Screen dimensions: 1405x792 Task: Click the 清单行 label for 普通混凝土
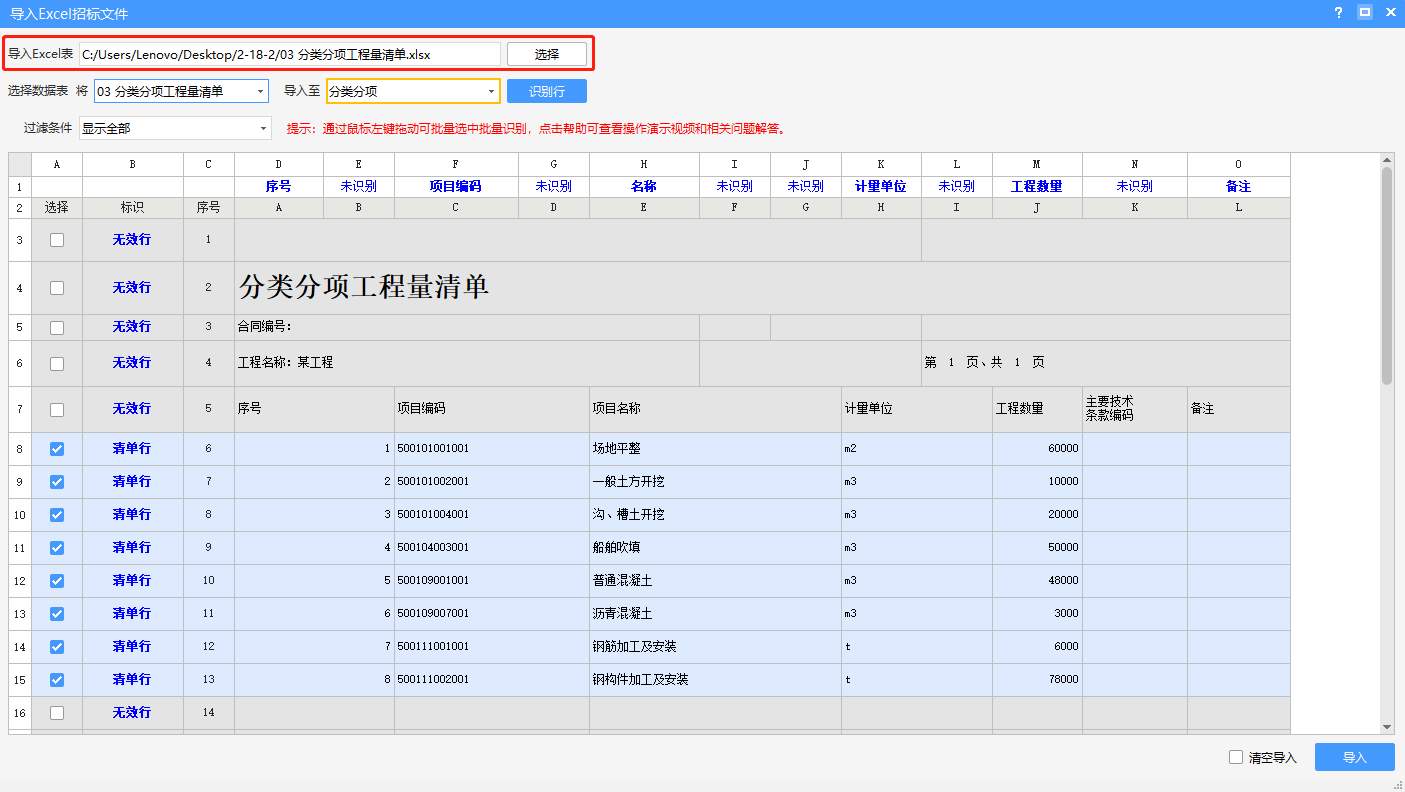point(131,580)
